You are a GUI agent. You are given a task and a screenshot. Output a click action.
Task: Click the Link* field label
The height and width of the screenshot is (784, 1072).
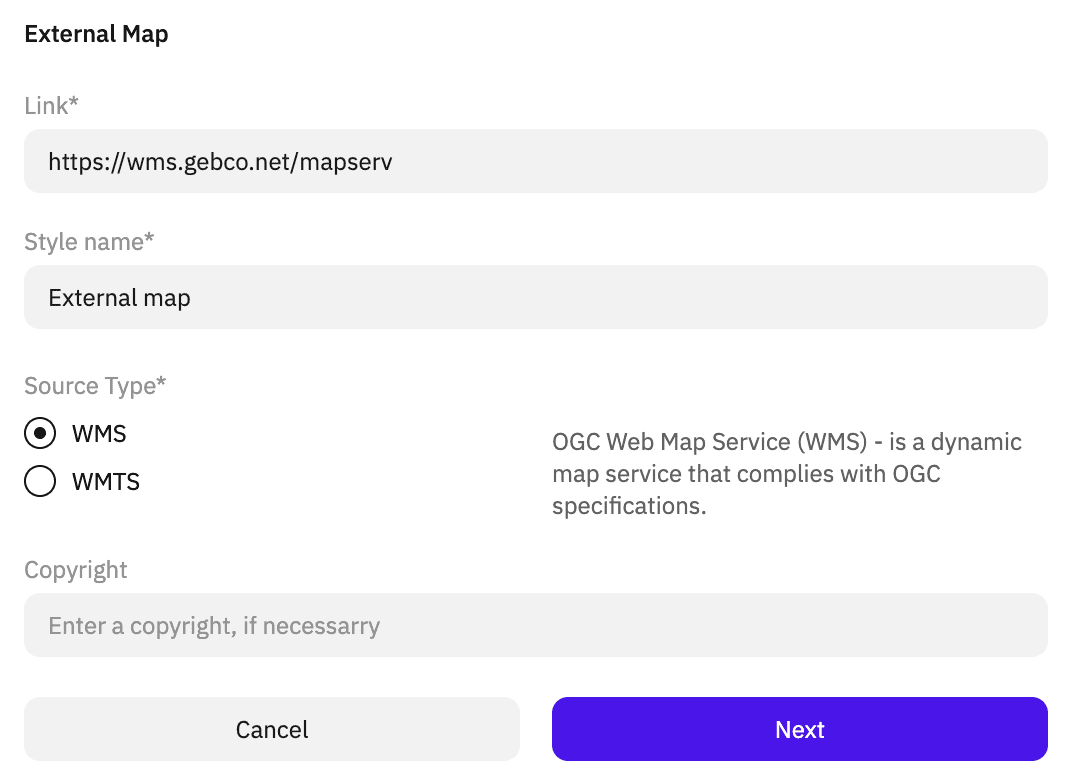click(x=51, y=106)
